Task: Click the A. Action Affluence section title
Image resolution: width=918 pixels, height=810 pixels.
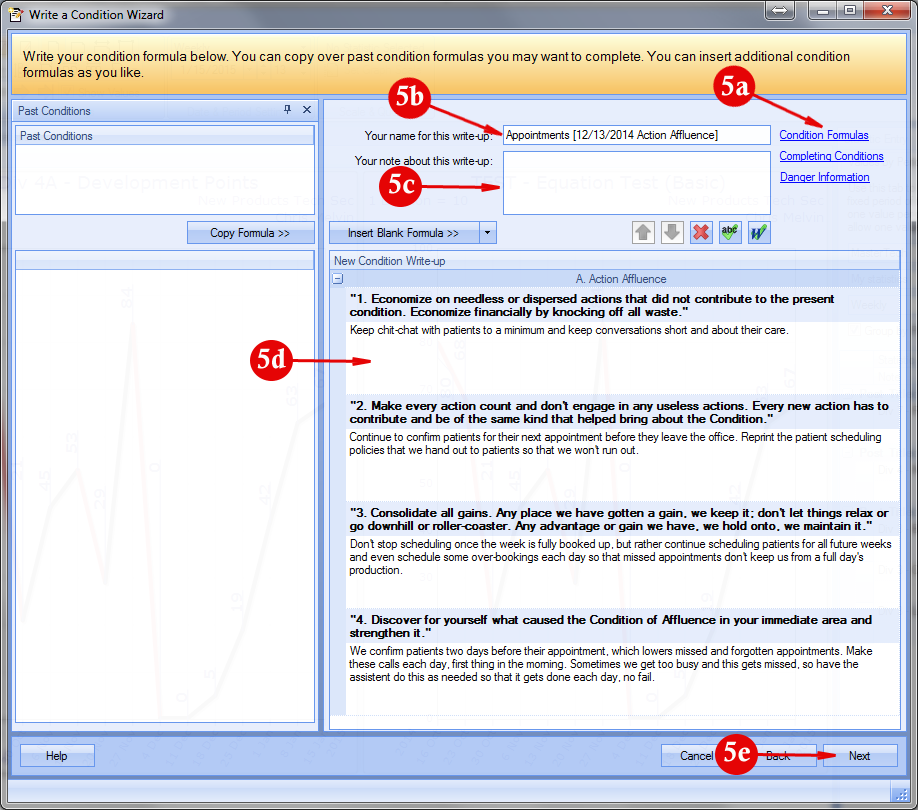Action: click(621, 279)
